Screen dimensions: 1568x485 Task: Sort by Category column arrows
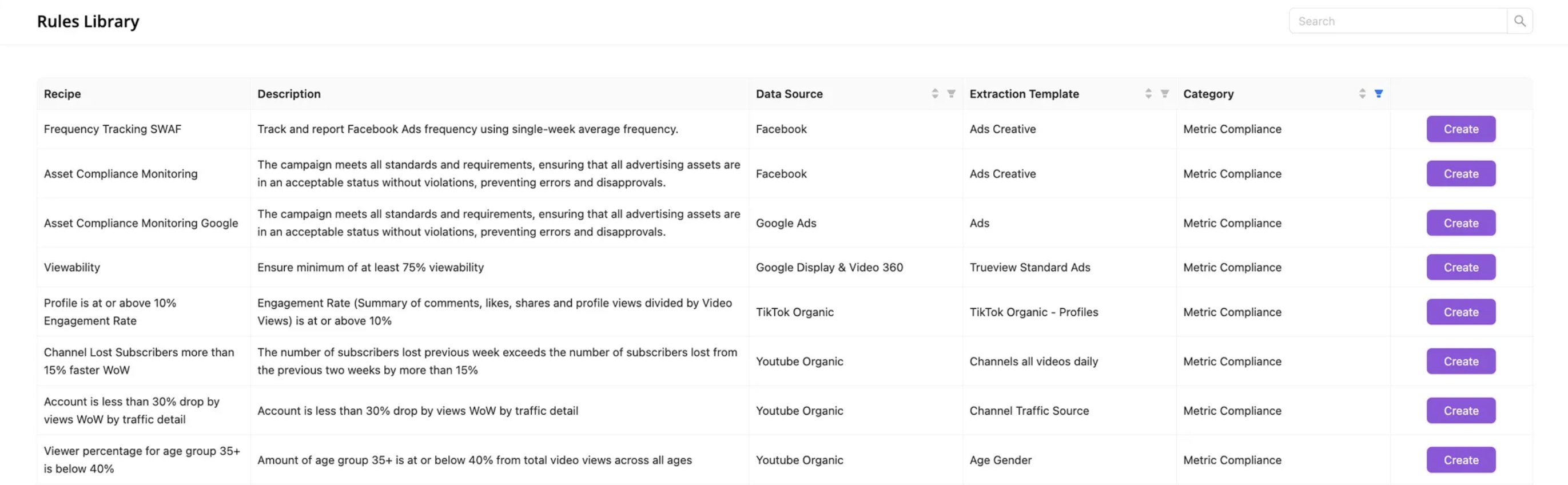click(1362, 94)
